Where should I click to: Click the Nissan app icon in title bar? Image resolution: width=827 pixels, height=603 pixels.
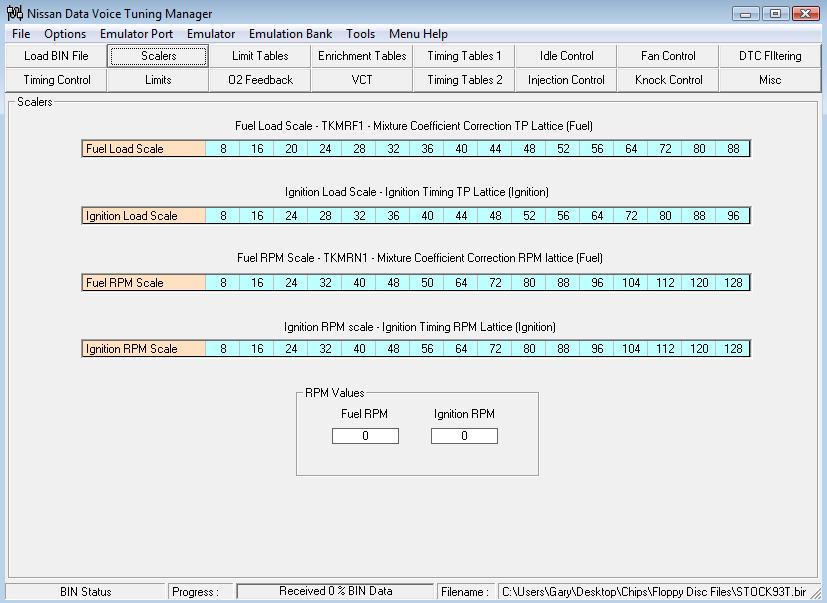(14, 14)
